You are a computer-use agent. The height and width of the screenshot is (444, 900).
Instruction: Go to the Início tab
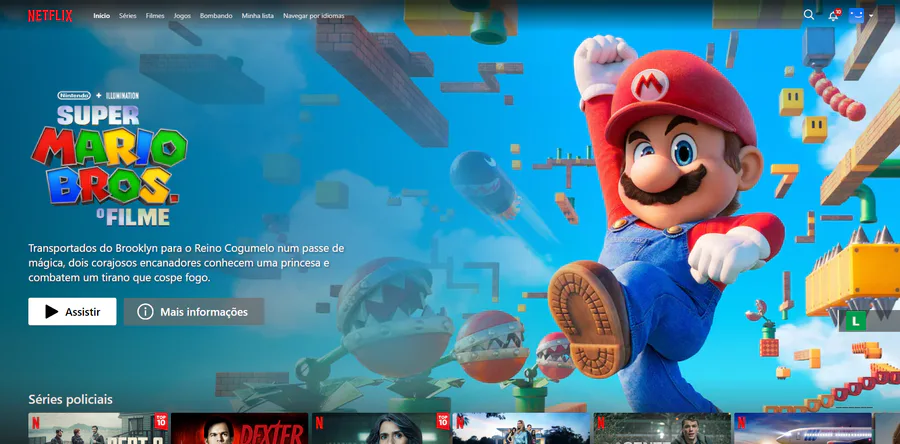point(102,16)
